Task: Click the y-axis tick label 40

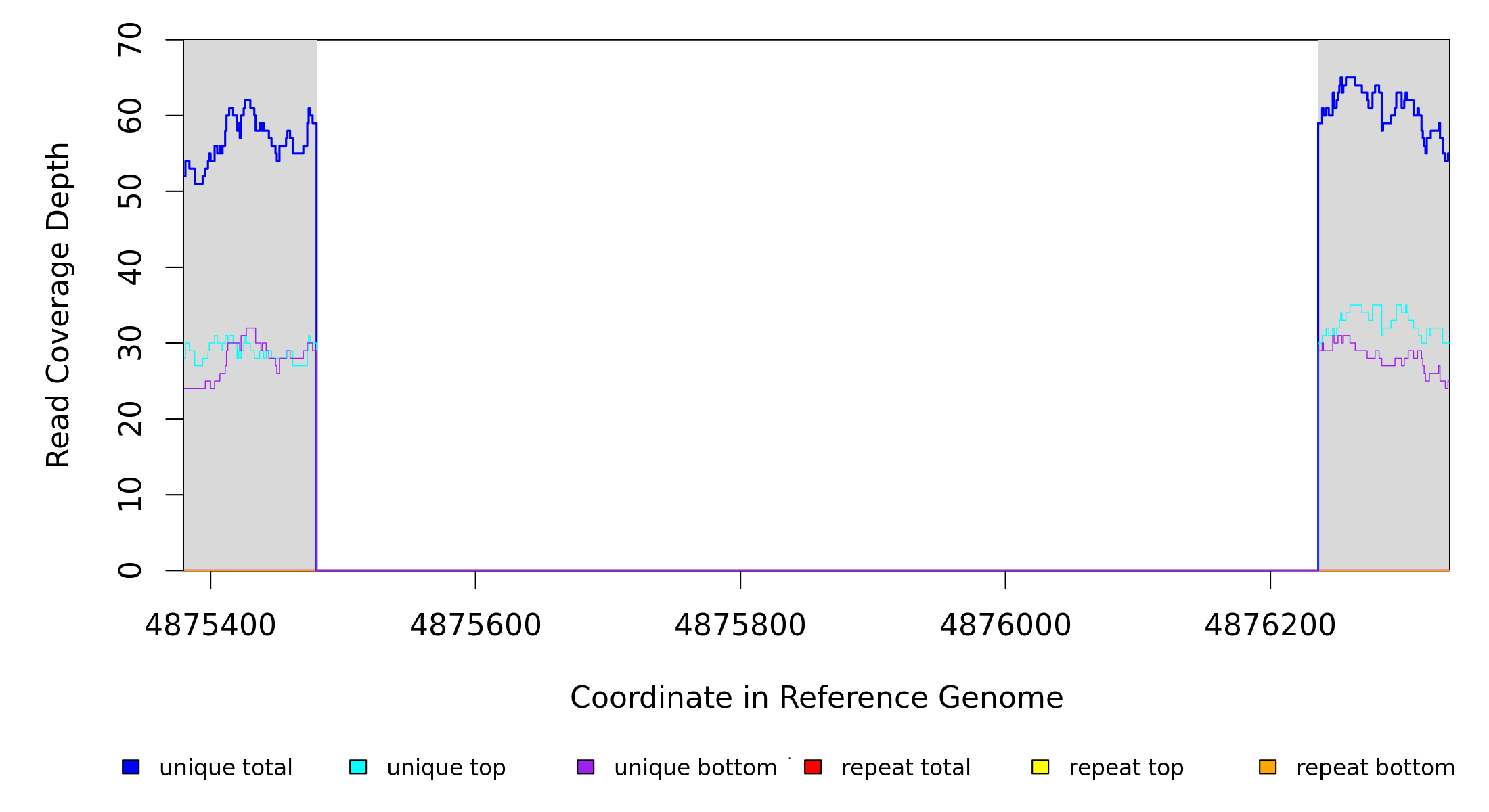Action: pyautogui.click(x=130, y=267)
